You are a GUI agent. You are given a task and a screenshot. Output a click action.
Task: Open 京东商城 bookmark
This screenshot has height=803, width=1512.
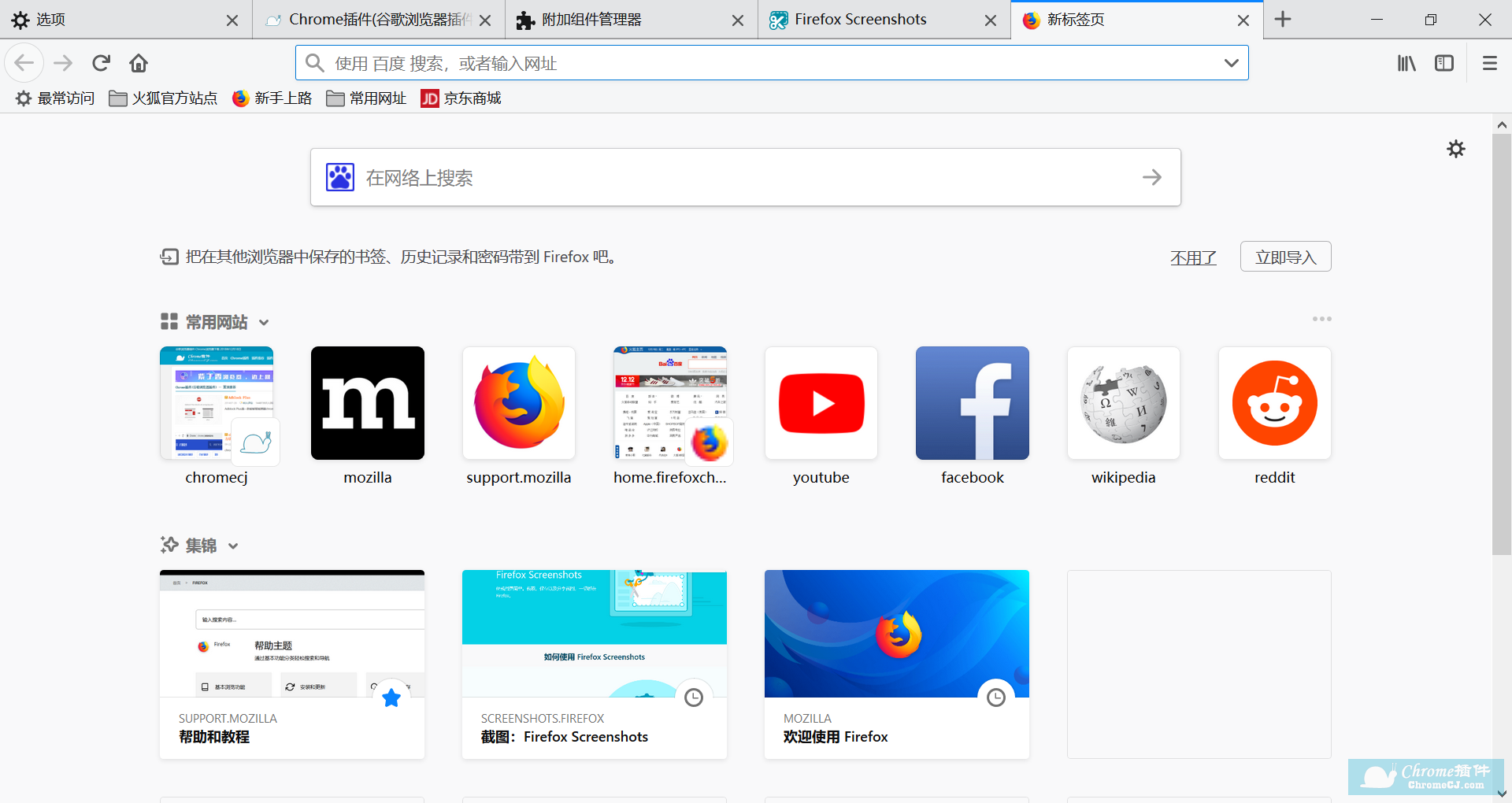(461, 98)
